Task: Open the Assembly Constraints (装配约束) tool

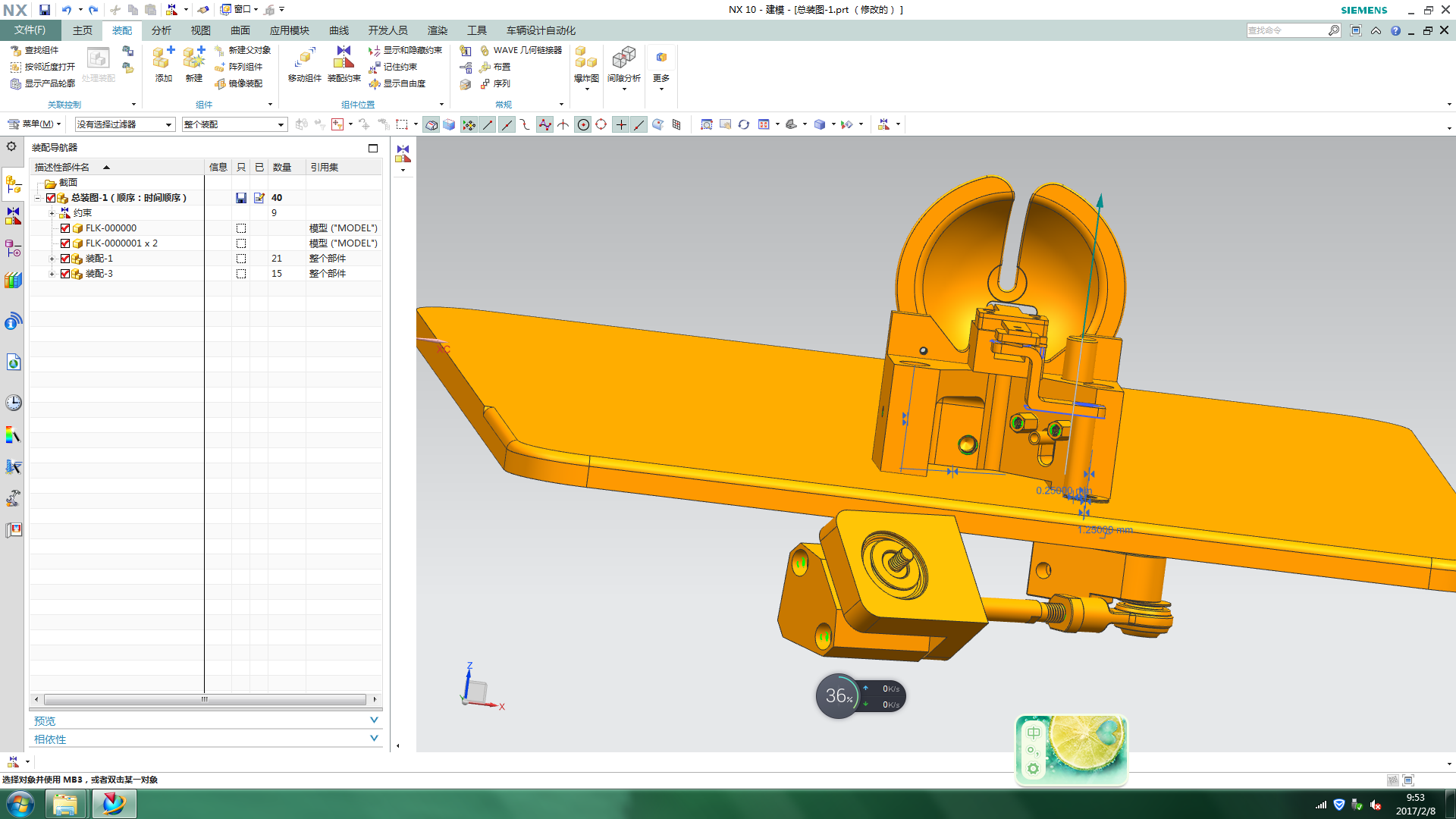Action: tap(344, 64)
